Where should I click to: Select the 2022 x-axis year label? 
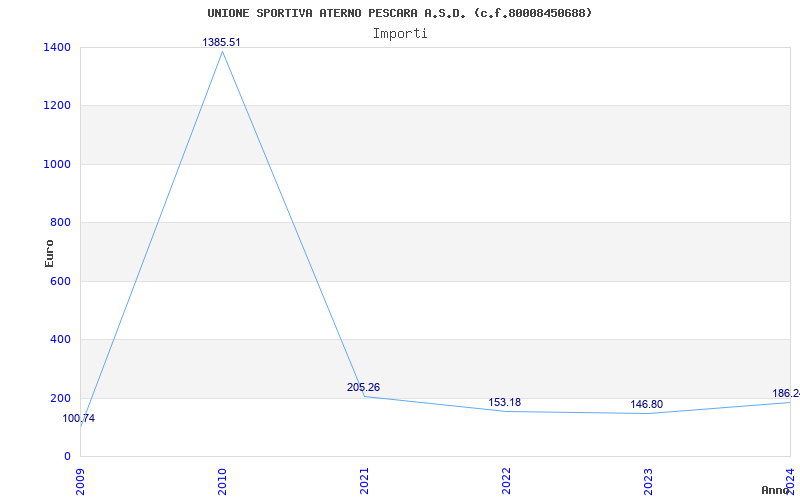point(506,481)
